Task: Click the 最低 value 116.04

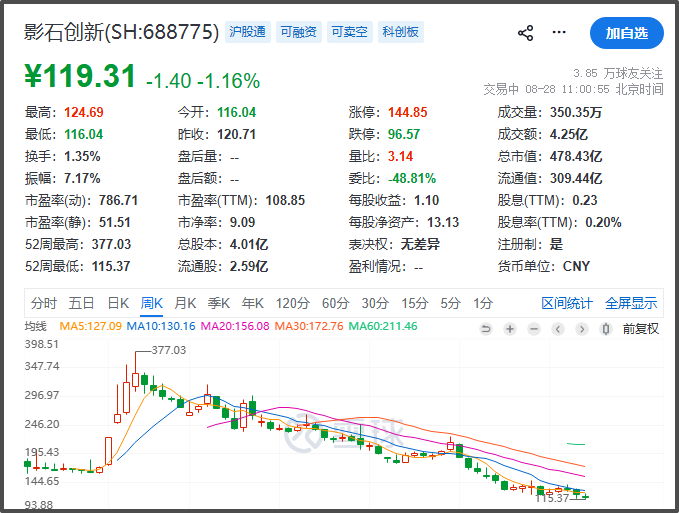Action: click(x=84, y=135)
